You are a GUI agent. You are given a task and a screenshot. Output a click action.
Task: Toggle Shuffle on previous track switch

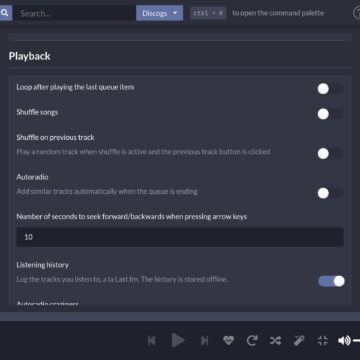coord(330,153)
